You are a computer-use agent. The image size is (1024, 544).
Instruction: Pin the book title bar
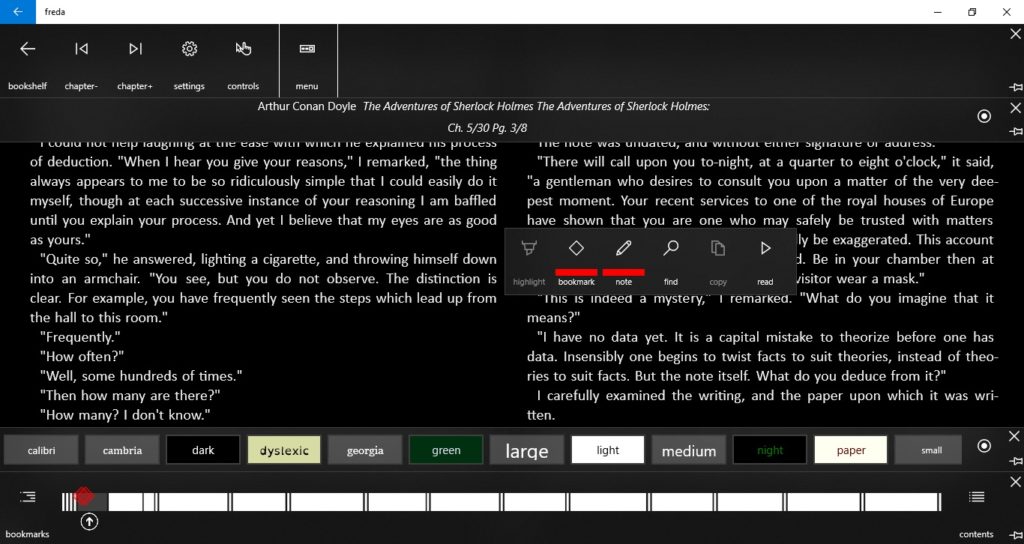[1016, 131]
